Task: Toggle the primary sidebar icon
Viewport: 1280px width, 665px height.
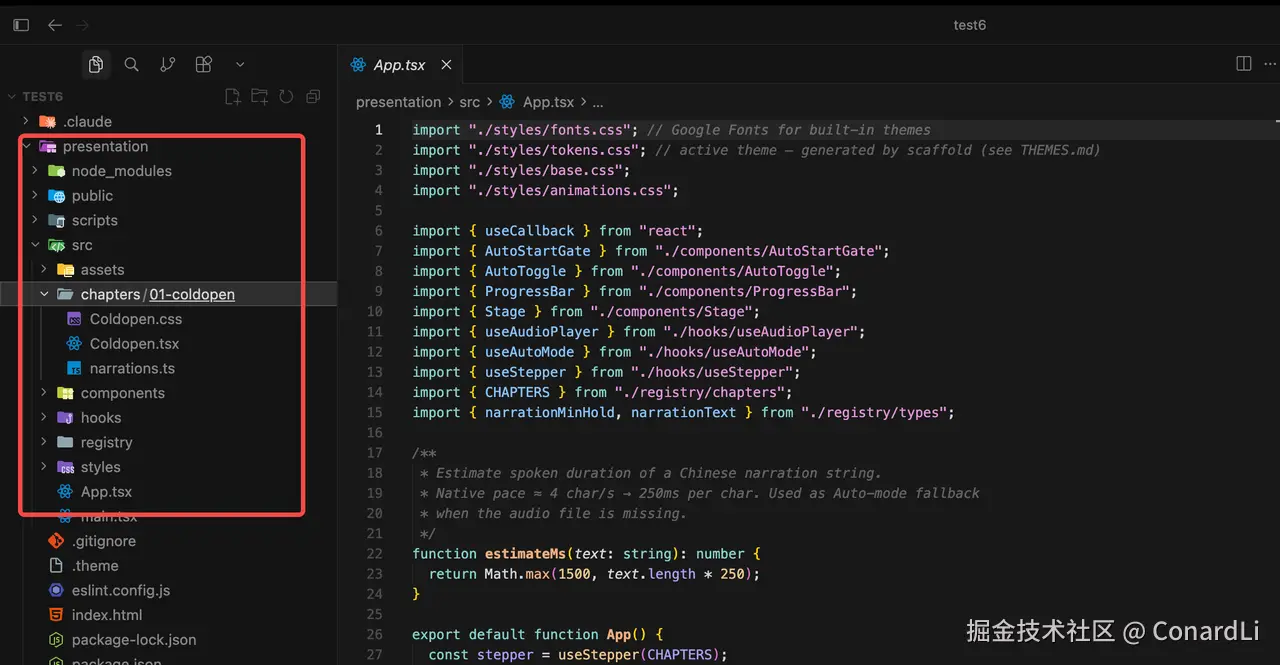Action: [21, 25]
